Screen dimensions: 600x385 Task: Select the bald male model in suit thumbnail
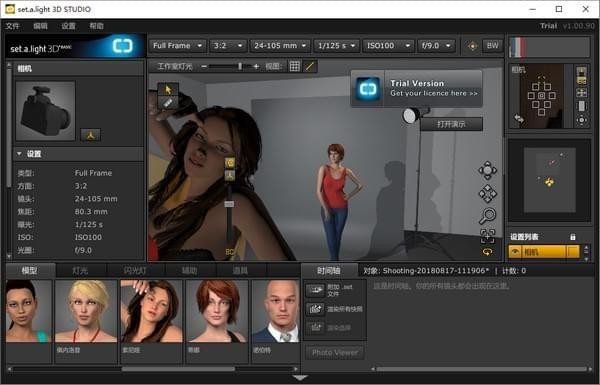tap(276, 311)
